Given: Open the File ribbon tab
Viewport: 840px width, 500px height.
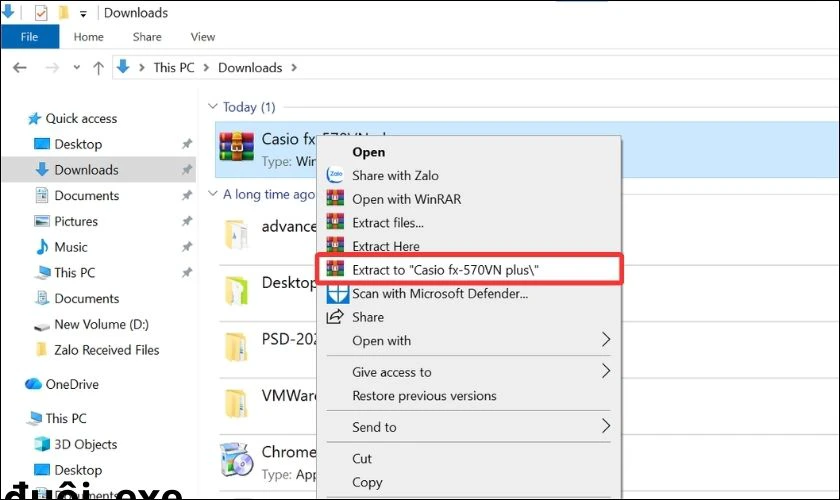Looking at the screenshot, I should point(29,37).
